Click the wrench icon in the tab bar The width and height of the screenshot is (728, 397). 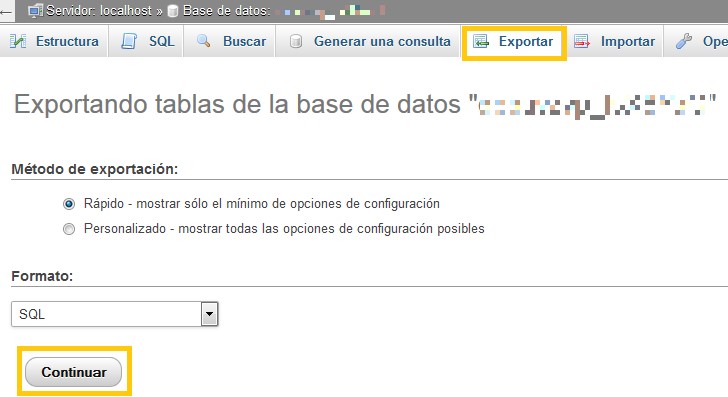(683, 41)
